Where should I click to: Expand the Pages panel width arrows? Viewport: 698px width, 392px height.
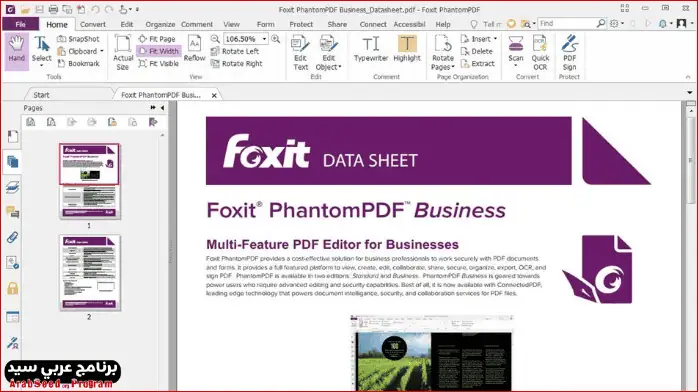point(153,108)
